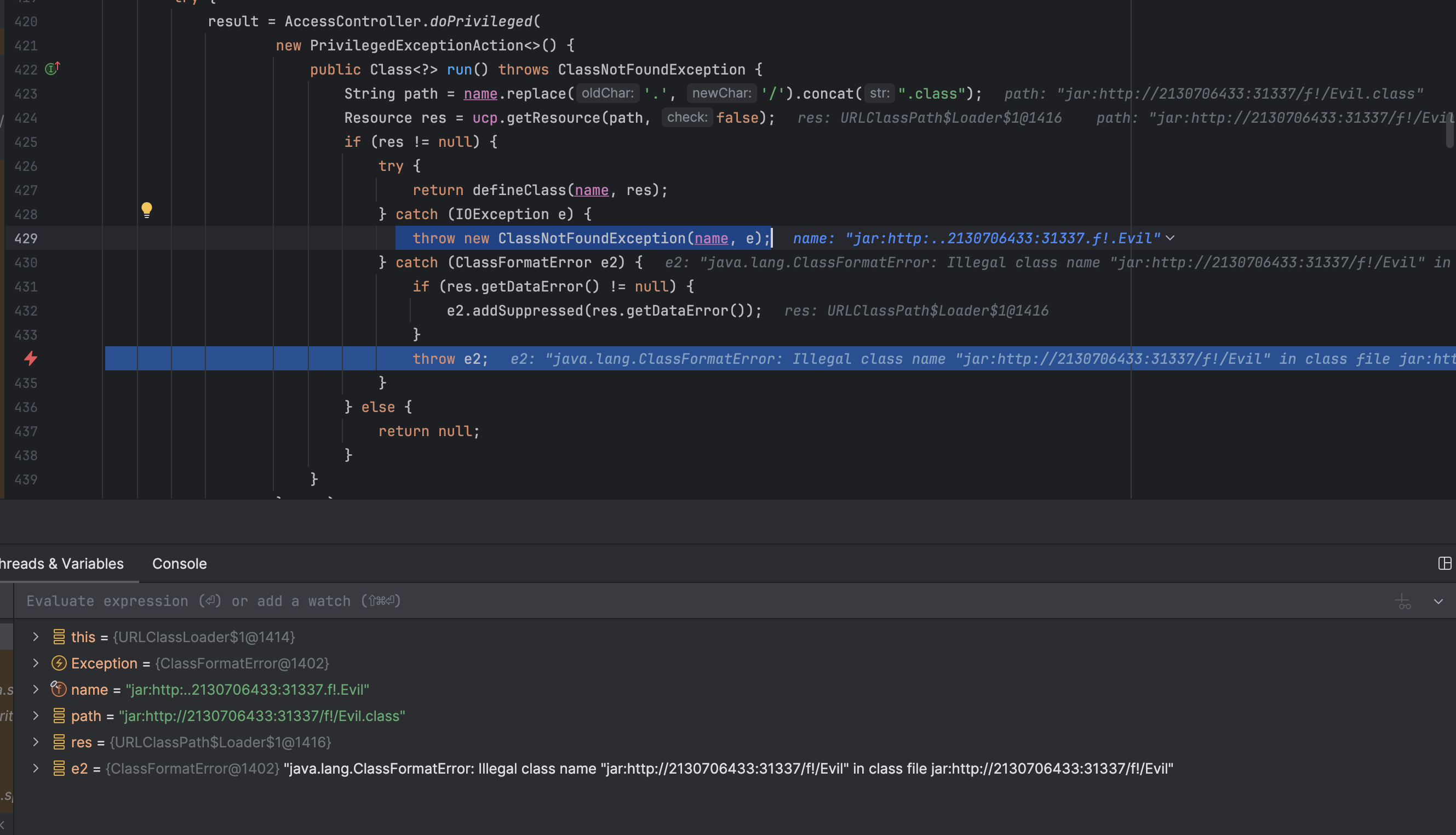Expand the 'res' variable node

tap(36, 742)
